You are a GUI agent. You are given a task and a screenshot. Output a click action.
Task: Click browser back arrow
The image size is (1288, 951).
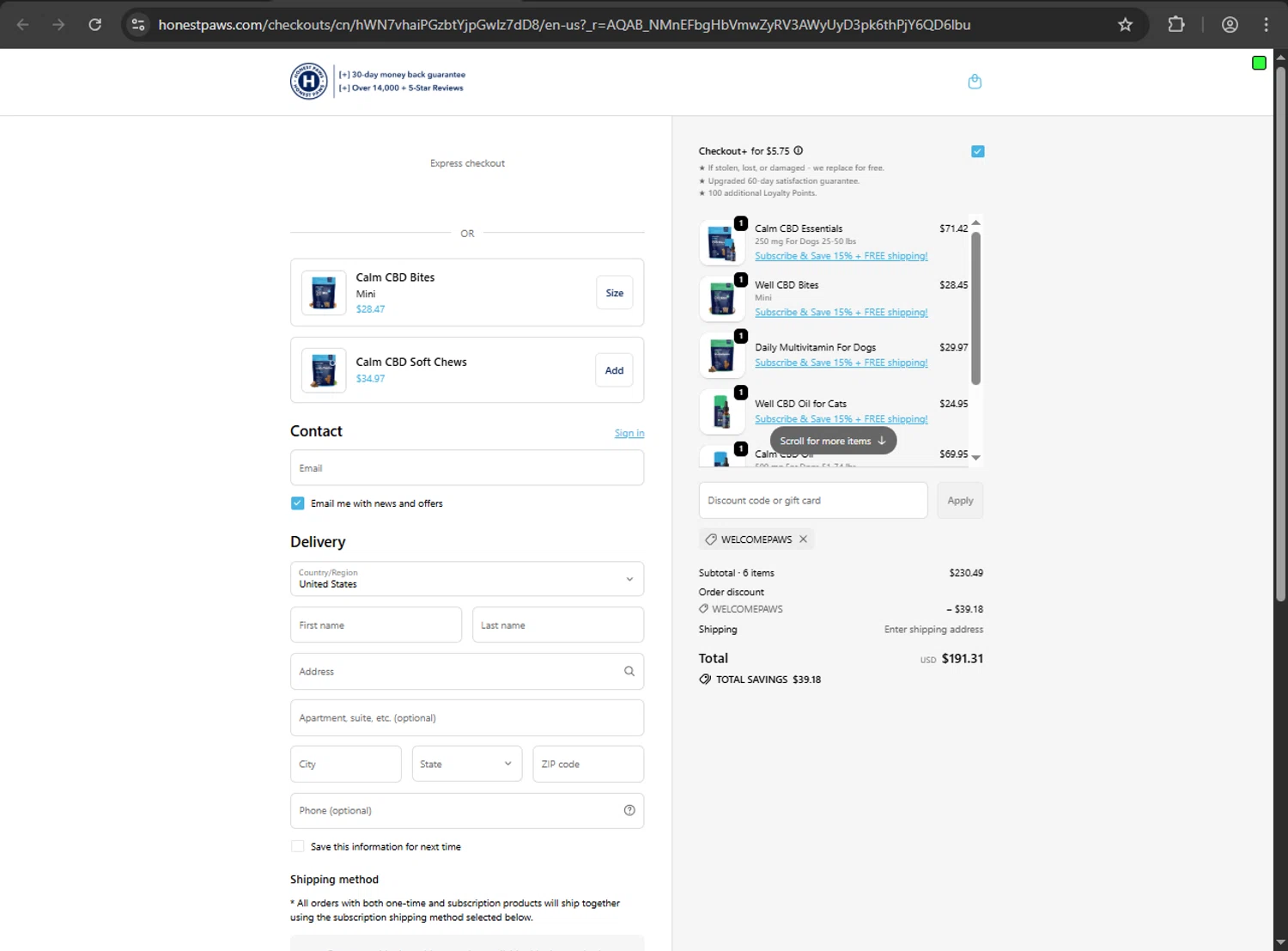pyautogui.click(x=23, y=24)
